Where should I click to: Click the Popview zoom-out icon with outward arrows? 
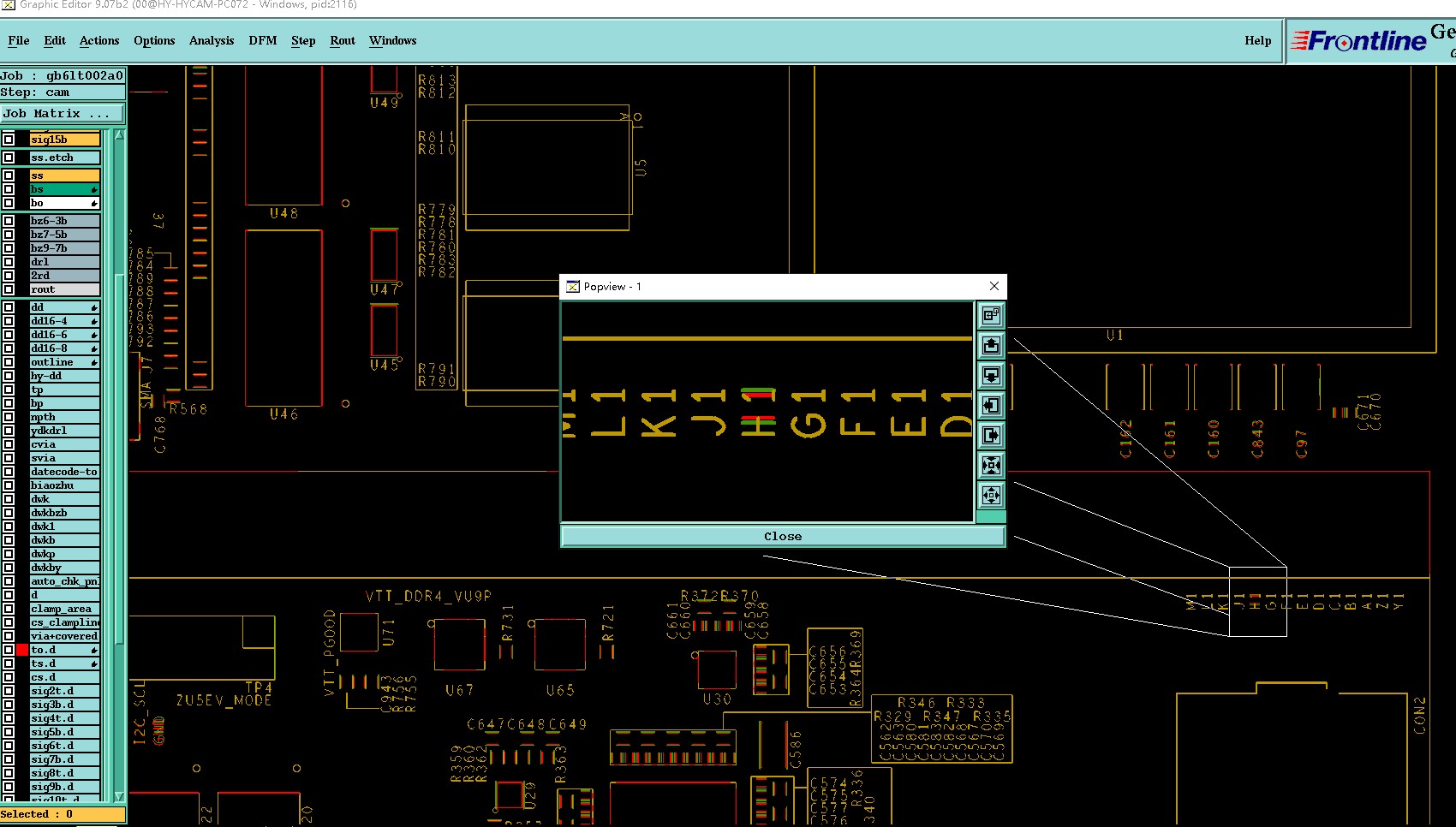[991, 496]
